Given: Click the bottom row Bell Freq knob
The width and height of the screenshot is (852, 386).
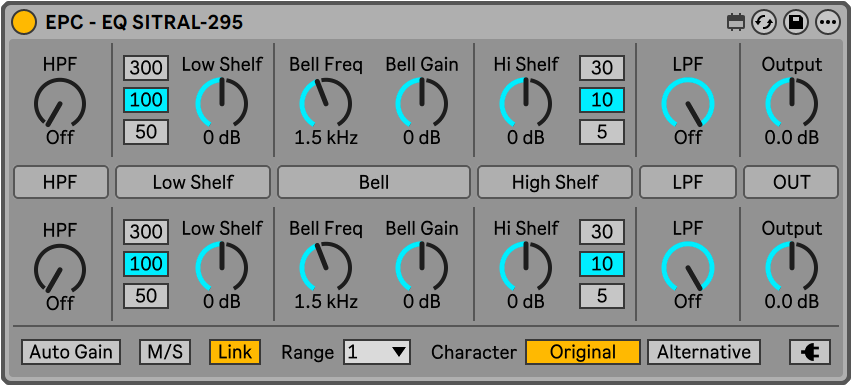Looking at the screenshot, I should tap(326, 267).
